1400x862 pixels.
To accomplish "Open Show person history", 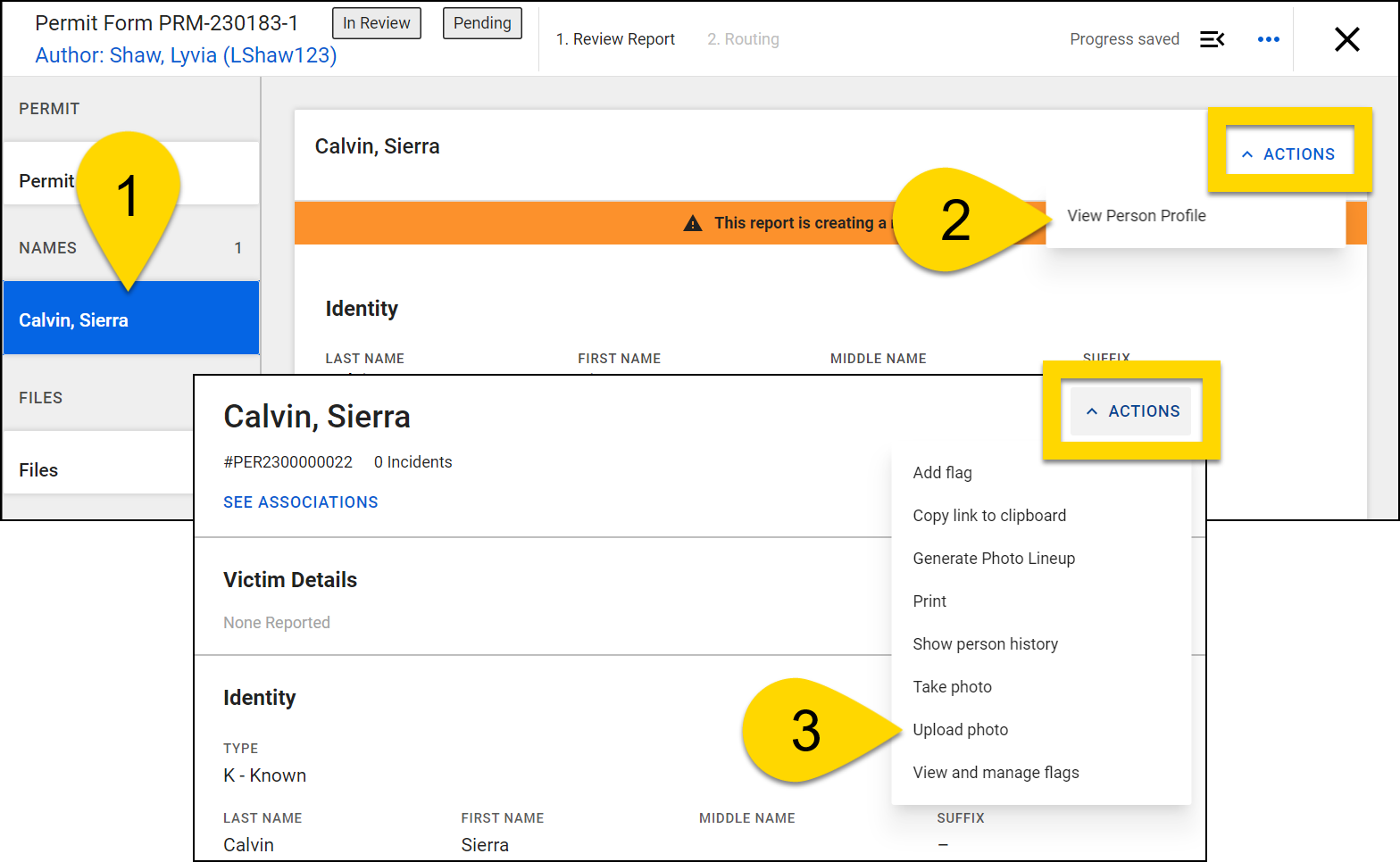I will (985, 644).
